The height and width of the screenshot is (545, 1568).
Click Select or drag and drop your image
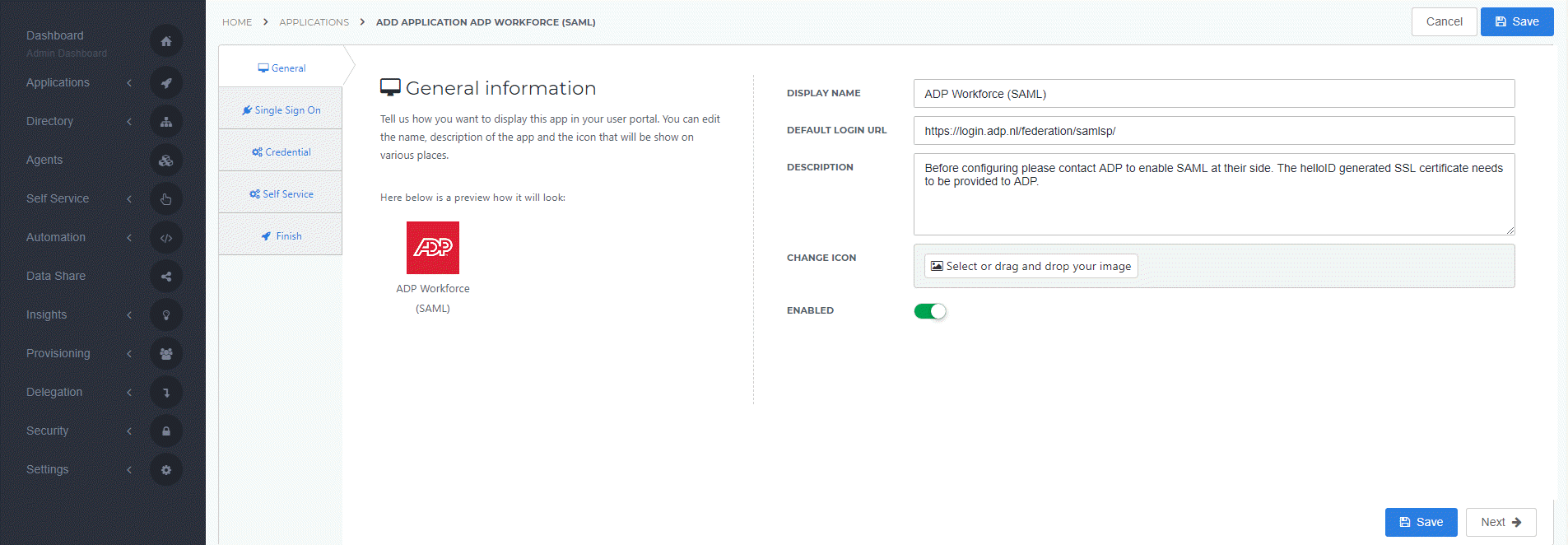pos(1031,266)
